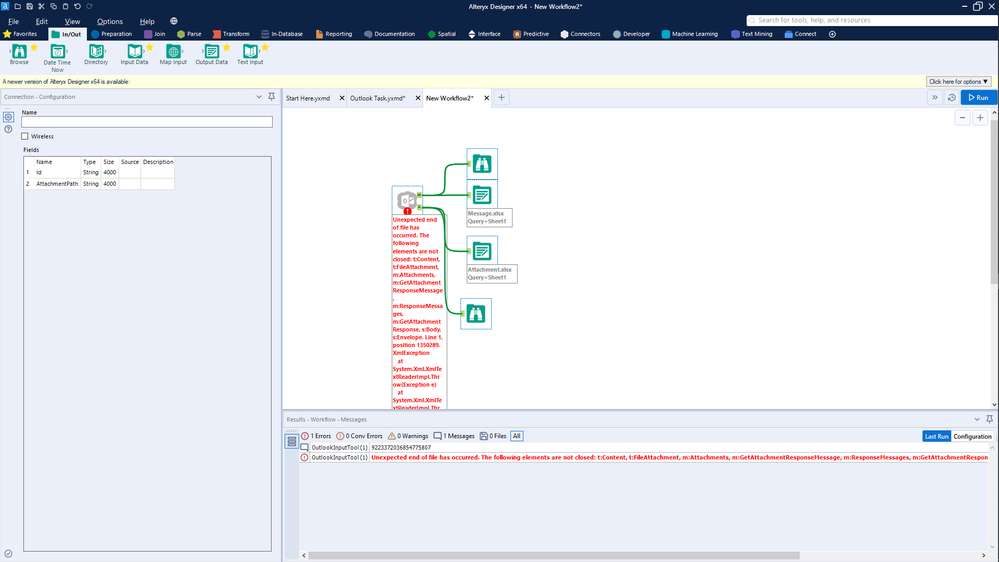Toggle the results list view icon
This screenshot has height=562, width=999.
pos(292,441)
